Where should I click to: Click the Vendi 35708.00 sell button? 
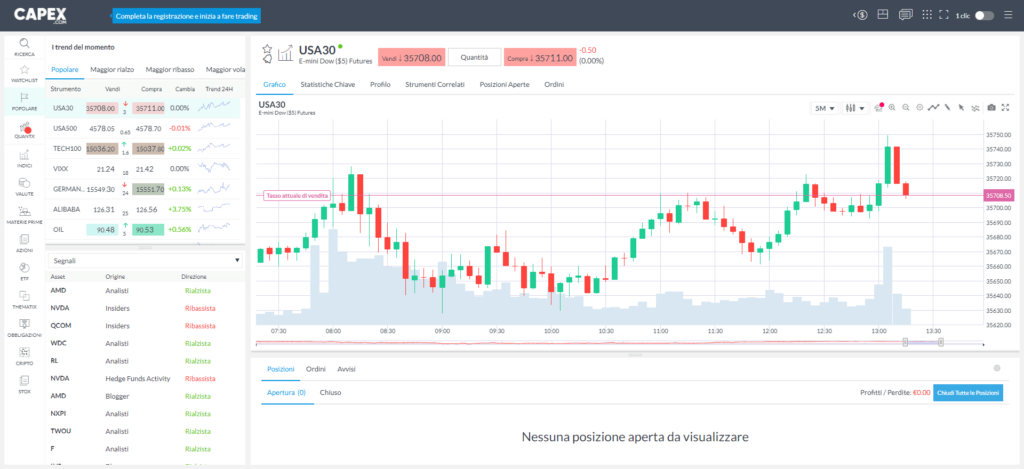[411, 57]
